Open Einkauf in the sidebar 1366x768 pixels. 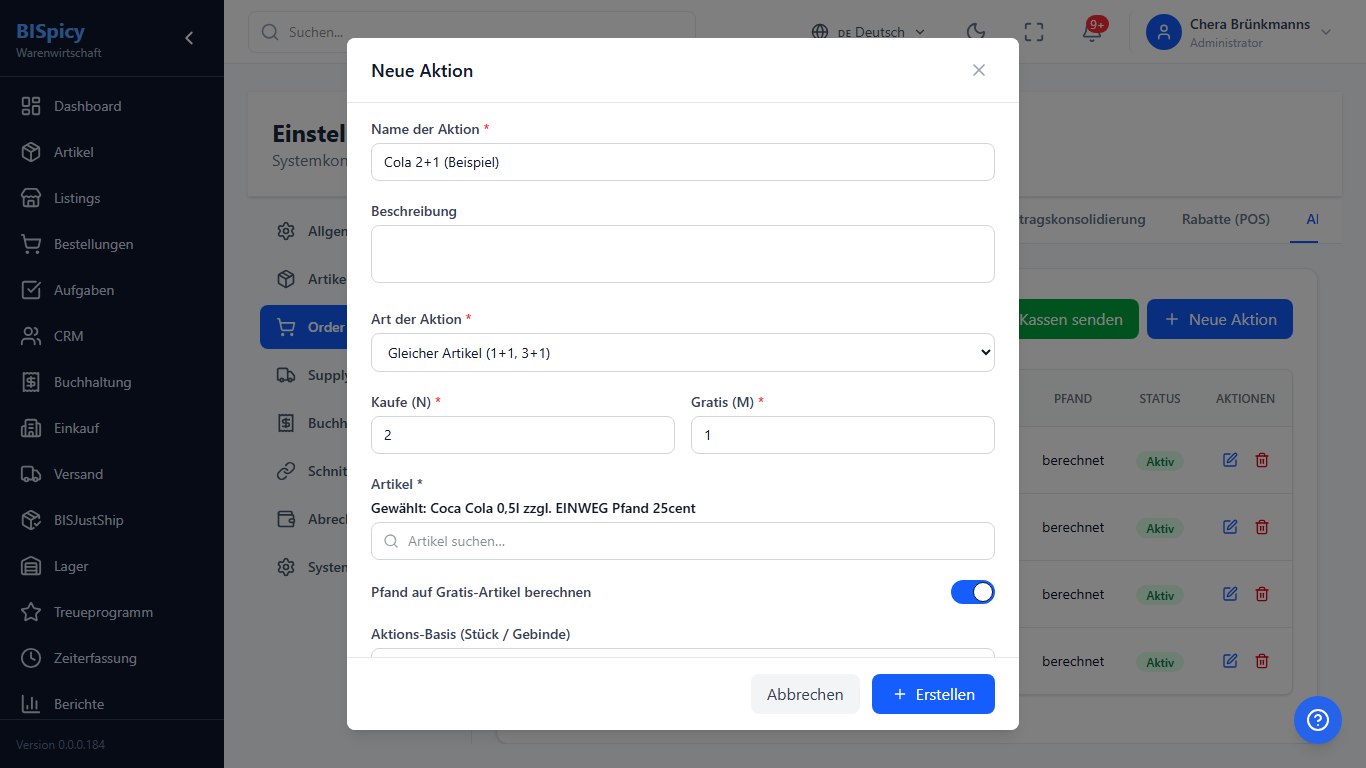pyautogui.click(x=111, y=428)
